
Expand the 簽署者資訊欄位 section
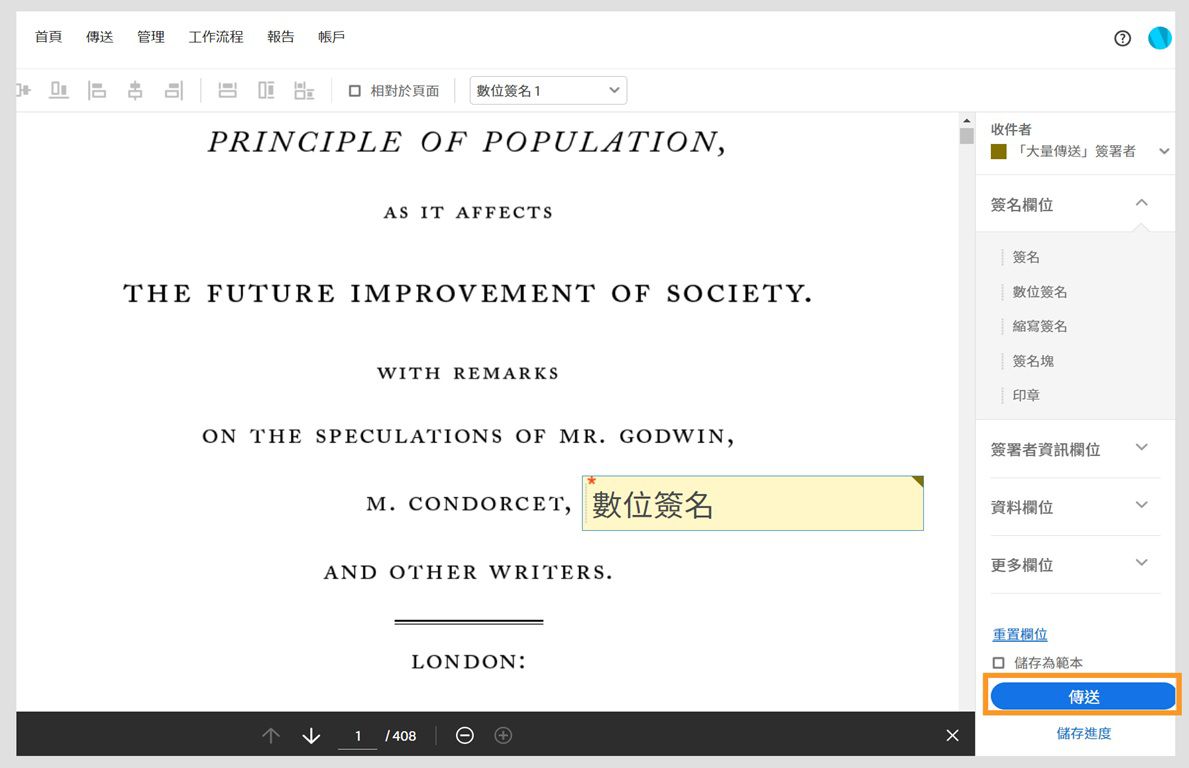(x=1141, y=447)
